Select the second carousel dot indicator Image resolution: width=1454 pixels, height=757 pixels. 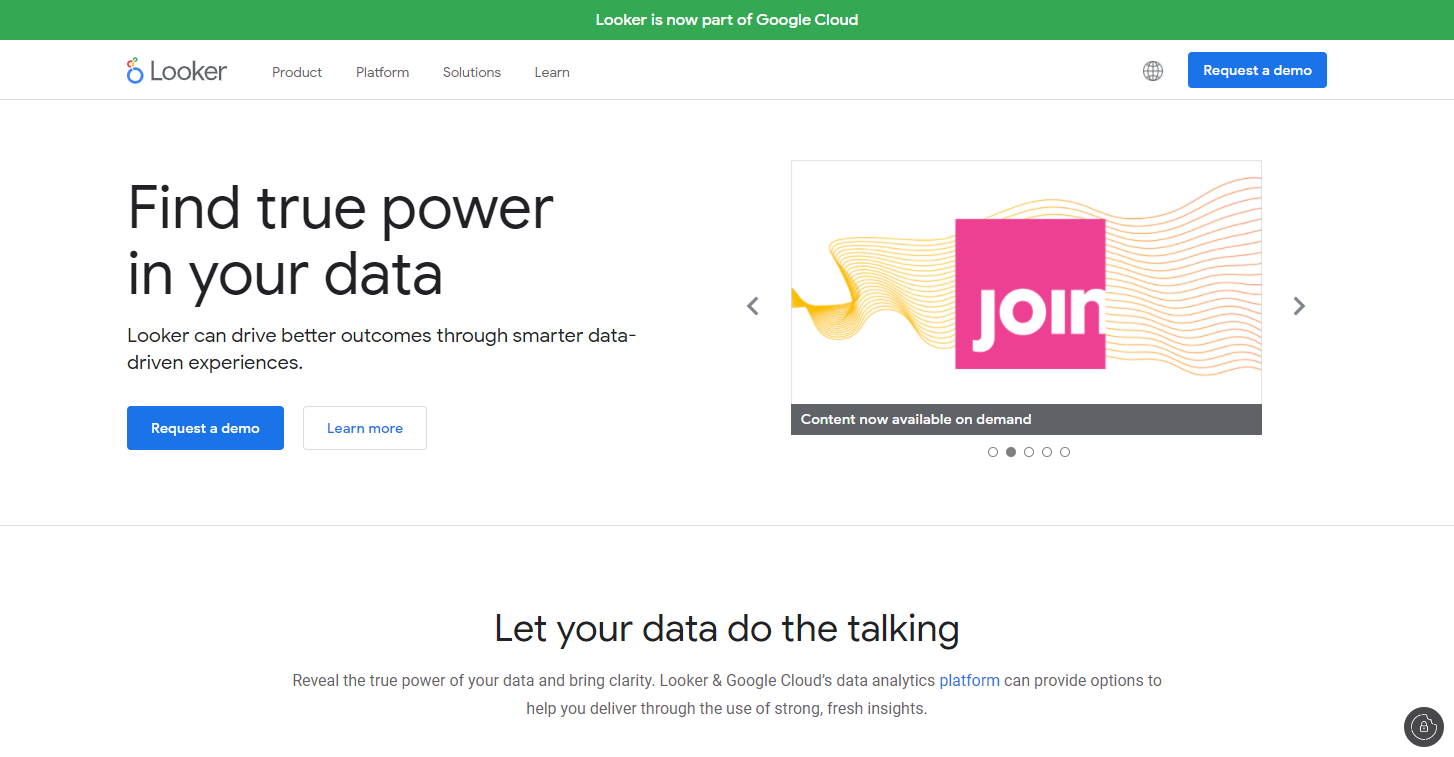click(x=1011, y=452)
